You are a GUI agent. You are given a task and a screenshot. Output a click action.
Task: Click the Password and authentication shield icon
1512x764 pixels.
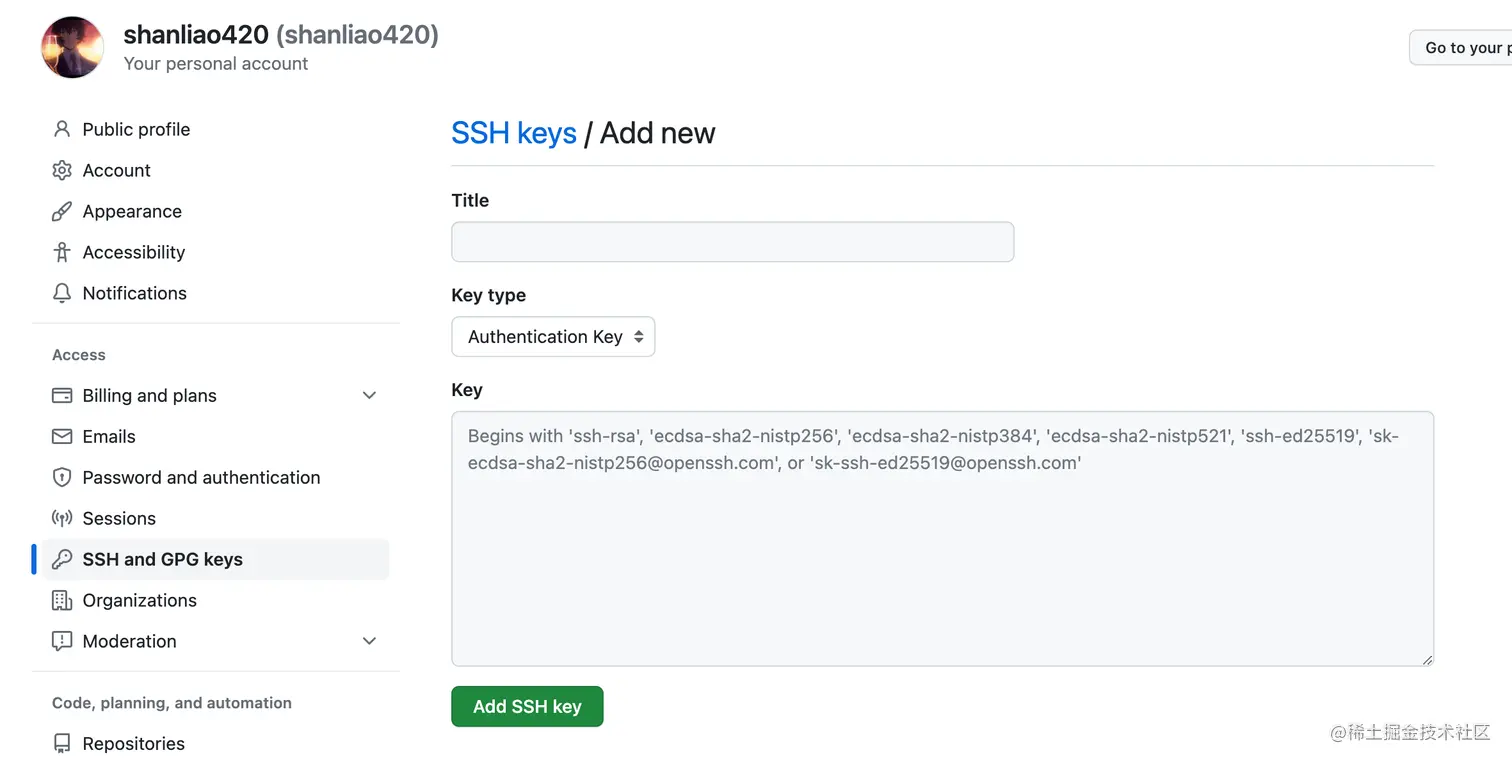coord(62,477)
